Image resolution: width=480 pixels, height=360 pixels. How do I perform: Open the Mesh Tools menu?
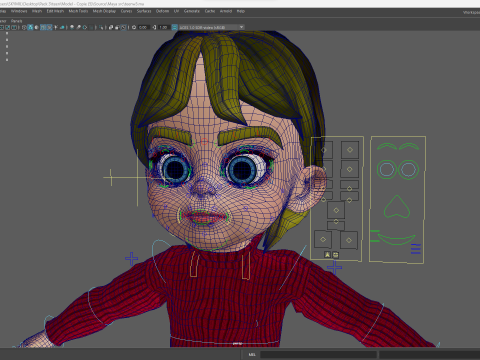tap(78, 11)
